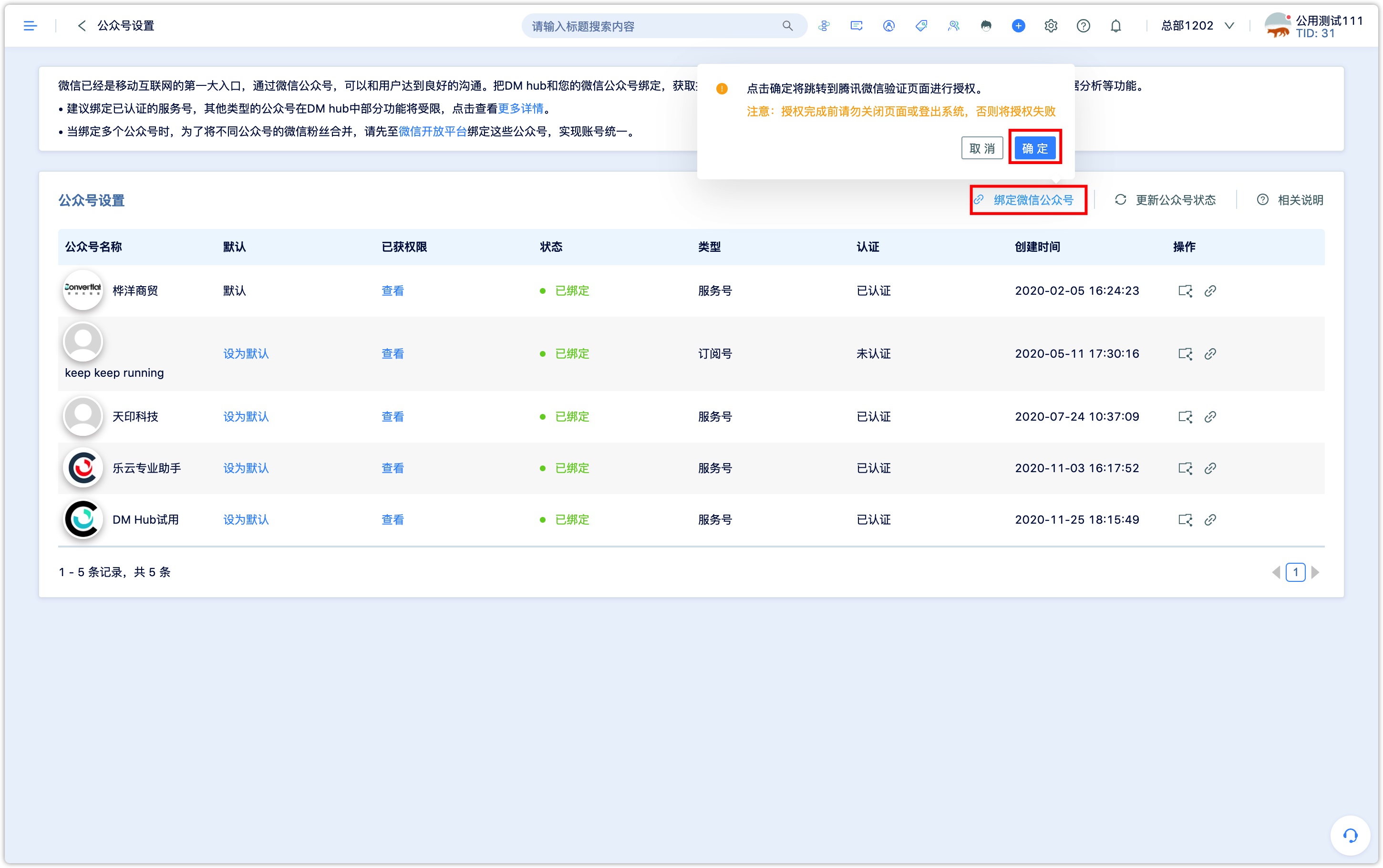Open the workflow automation icon in header

pos(824,26)
